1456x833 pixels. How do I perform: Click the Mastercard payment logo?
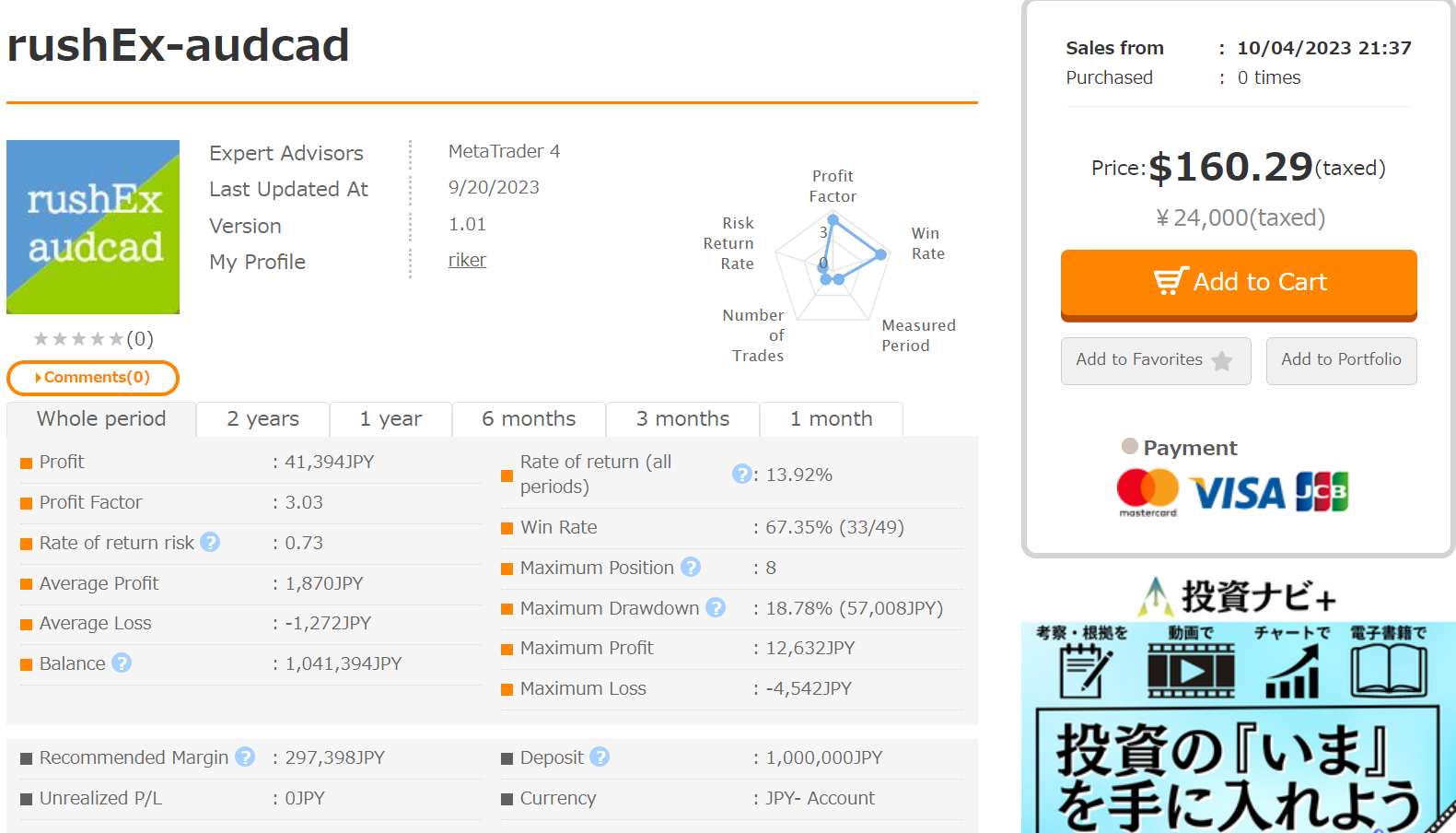coord(1147,492)
